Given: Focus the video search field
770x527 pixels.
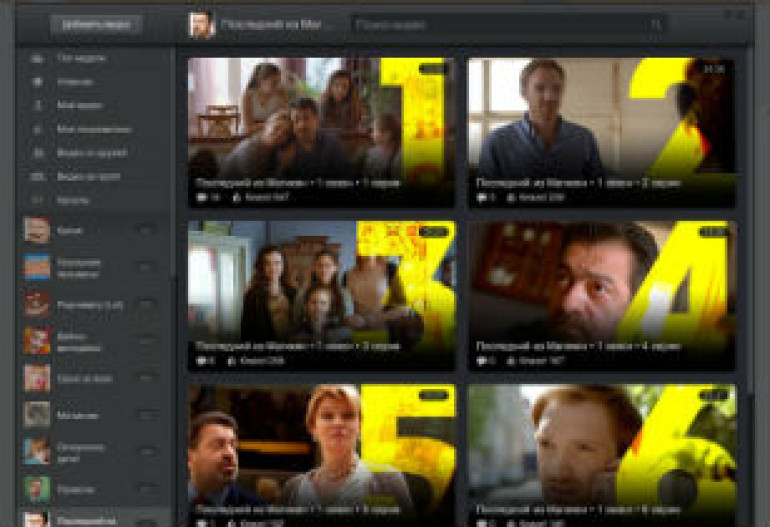Looking at the screenshot, I should (509, 25).
